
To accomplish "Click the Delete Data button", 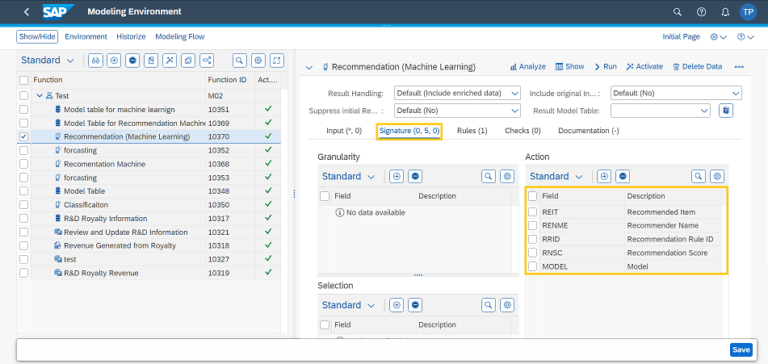I will coord(697,67).
